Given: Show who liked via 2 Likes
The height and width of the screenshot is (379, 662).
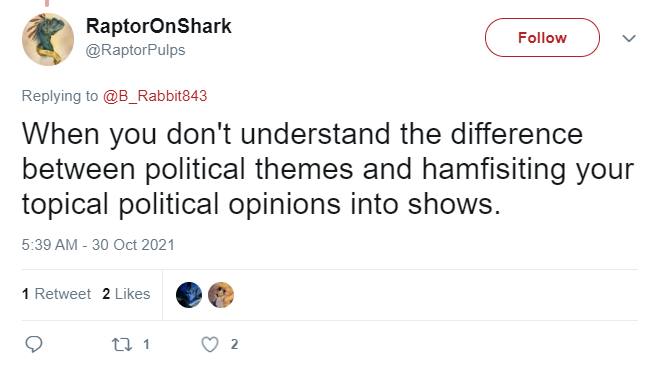Looking at the screenshot, I should (126, 294).
